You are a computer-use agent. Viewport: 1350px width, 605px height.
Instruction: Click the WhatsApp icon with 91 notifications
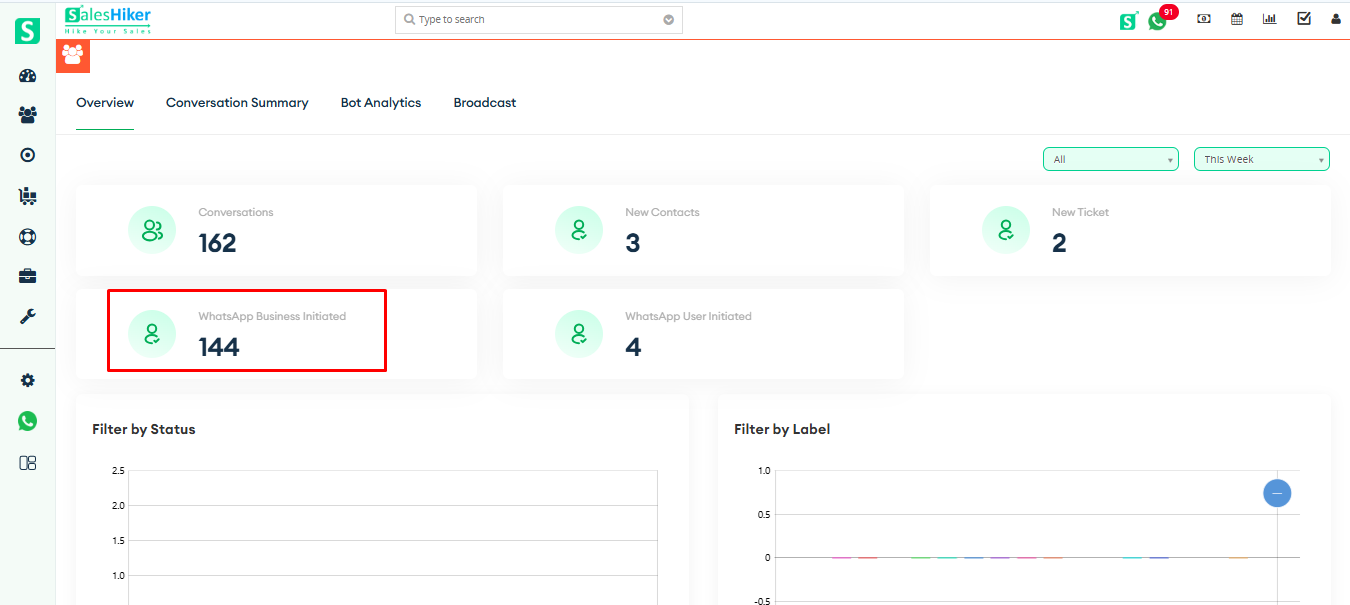tap(1158, 20)
